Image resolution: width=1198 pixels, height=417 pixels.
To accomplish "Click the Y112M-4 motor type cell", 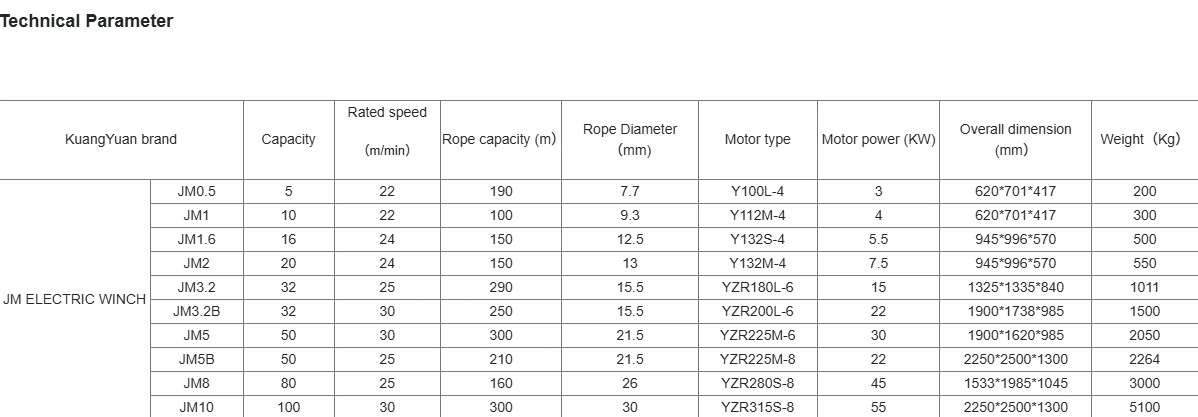I will coord(757,215).
